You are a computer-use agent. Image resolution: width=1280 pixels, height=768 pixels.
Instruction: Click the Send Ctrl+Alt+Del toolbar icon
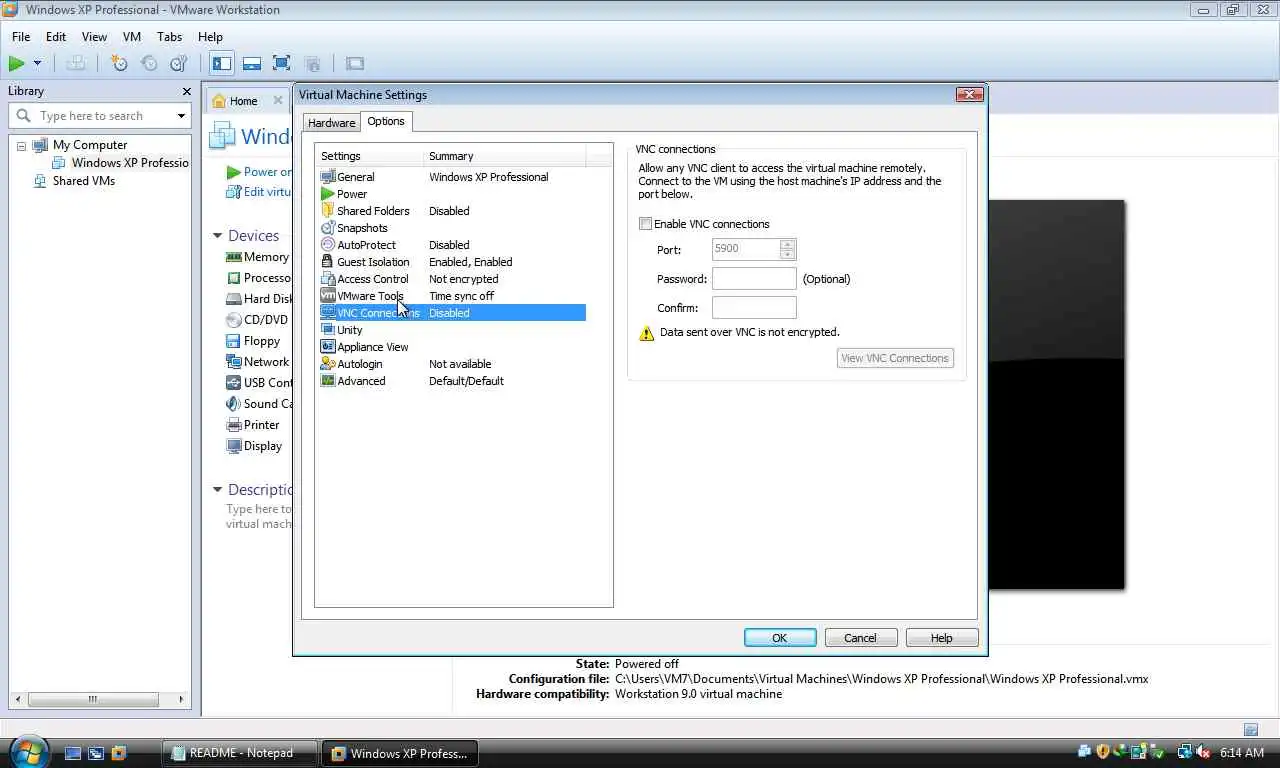[76, 63]
